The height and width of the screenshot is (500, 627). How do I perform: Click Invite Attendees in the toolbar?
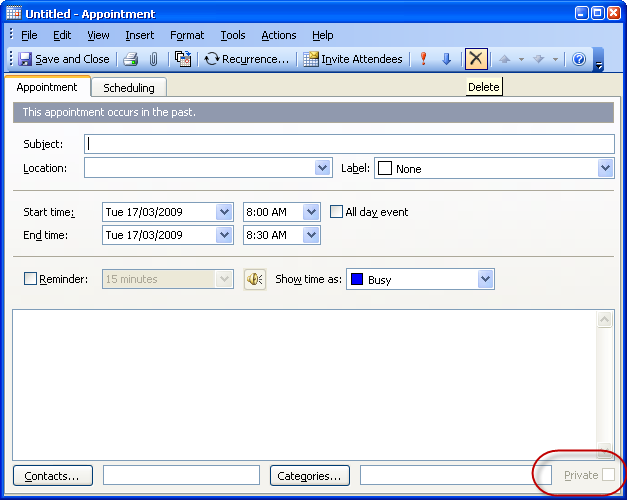click(353, 59)
